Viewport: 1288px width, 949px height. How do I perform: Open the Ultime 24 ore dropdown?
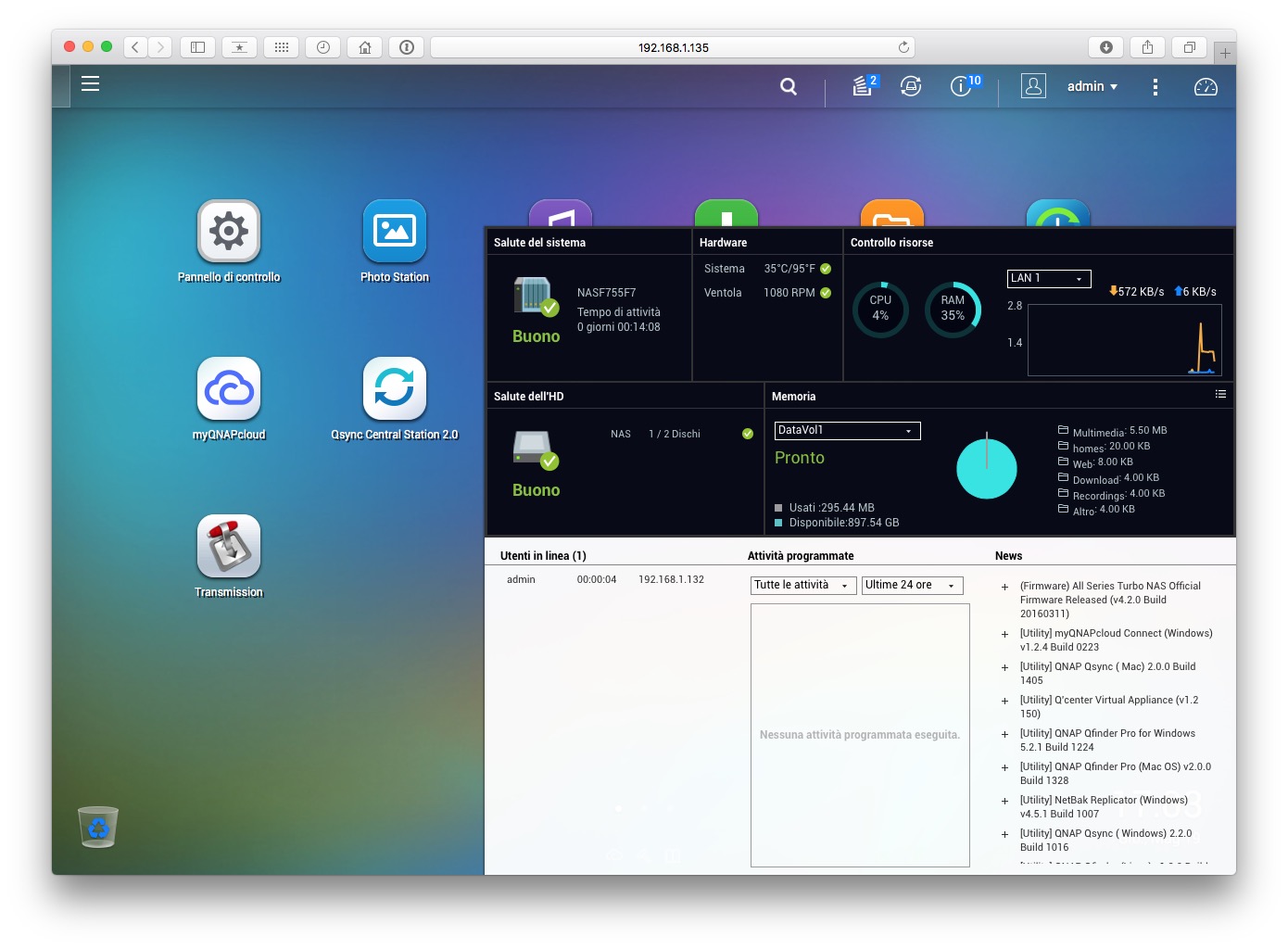(913, 585)
